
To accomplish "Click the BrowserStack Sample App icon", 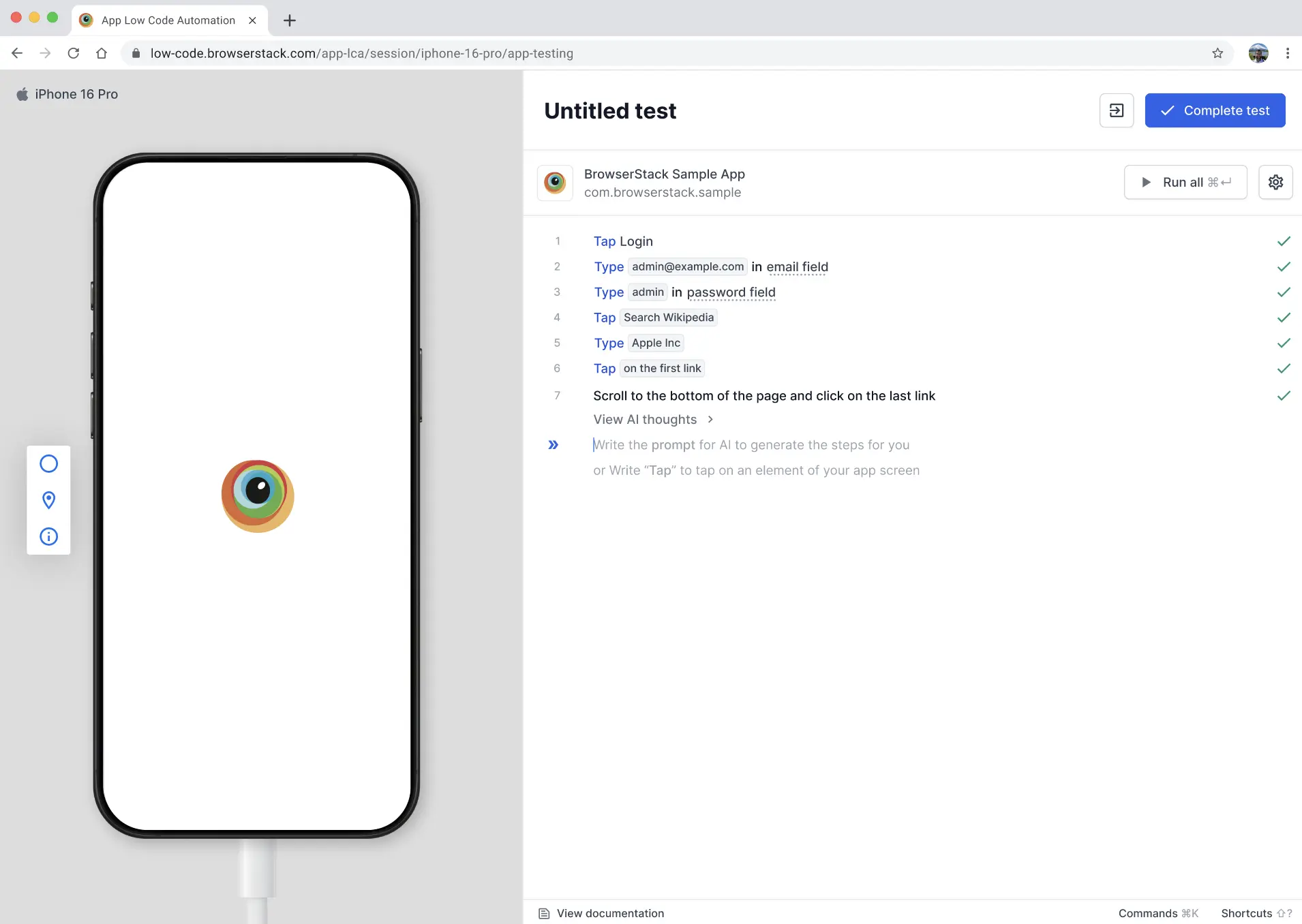I will (554, 183).
